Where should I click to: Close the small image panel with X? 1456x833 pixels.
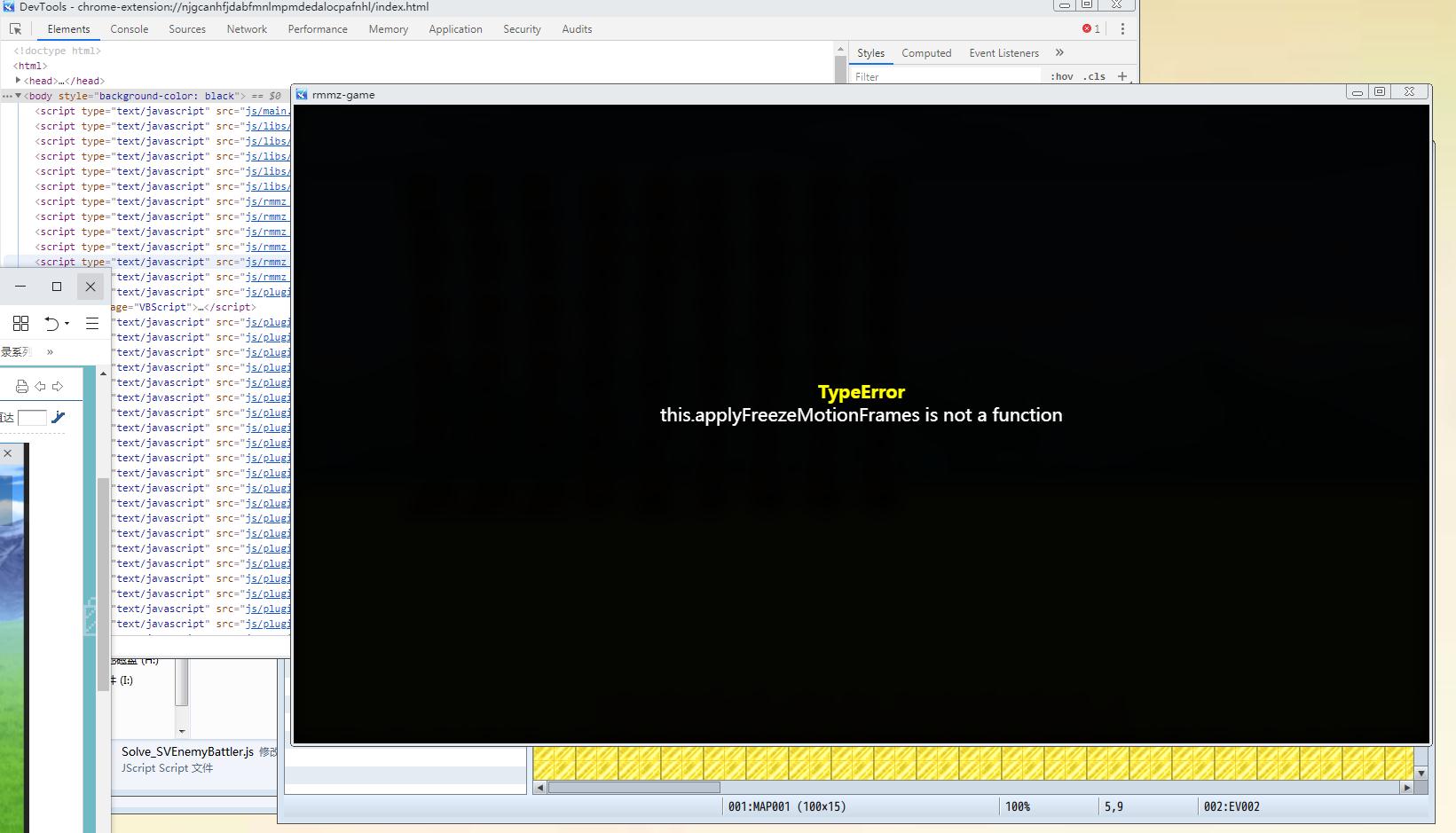pyautogui.click(x=8, y=453)
